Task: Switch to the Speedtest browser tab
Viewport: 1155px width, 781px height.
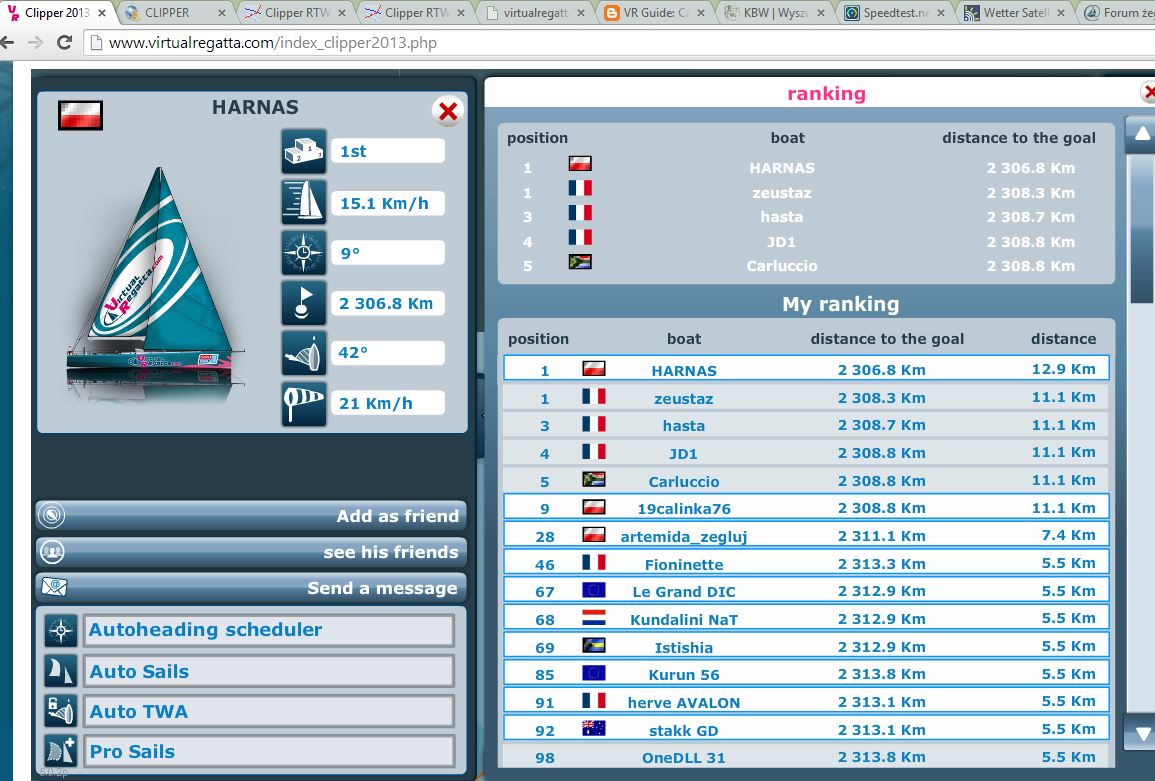Action: [894, 13]
